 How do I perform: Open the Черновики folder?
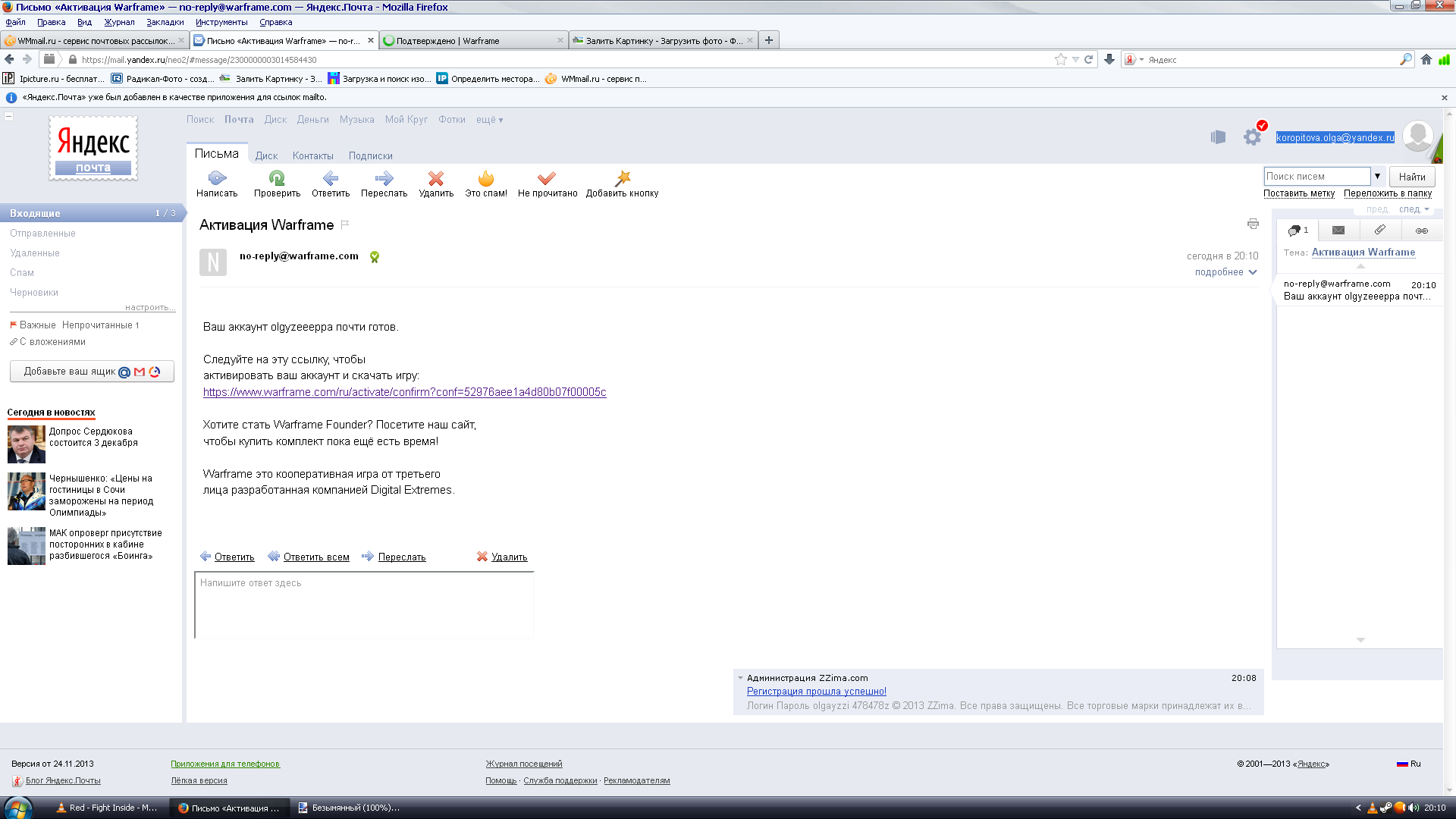[33, 292]
